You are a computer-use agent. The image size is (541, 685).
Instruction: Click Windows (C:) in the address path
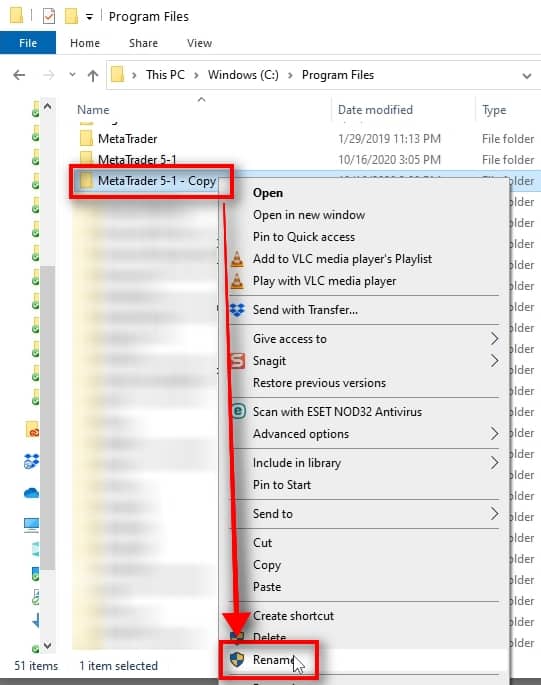coord(243,75)
